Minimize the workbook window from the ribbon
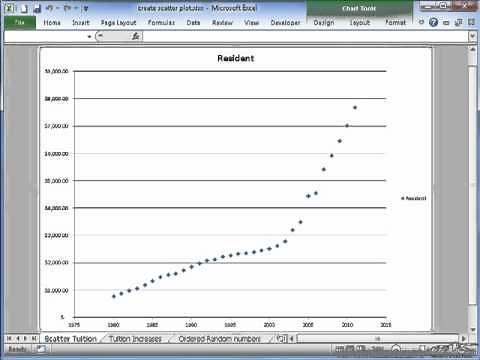This screenshot has height=360, width=480. [446, 23]
